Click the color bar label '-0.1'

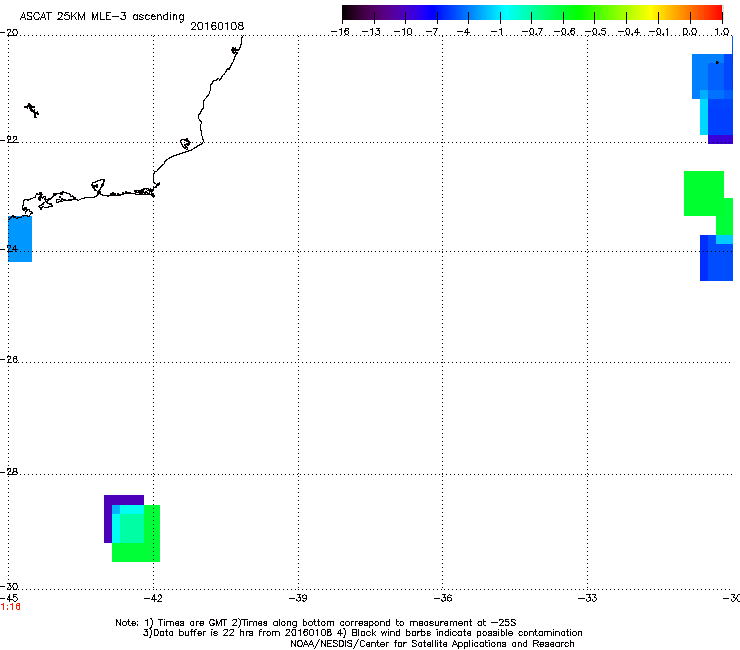pyautogui.click(x=659, y=32)
